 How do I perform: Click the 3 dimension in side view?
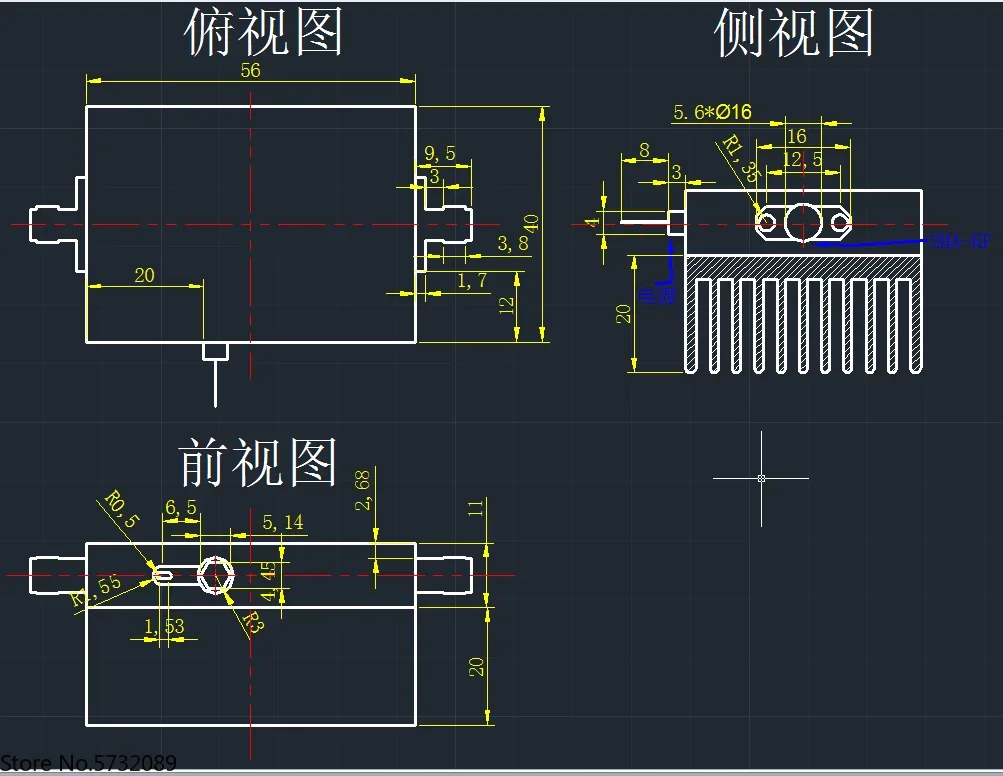point(677,173)
